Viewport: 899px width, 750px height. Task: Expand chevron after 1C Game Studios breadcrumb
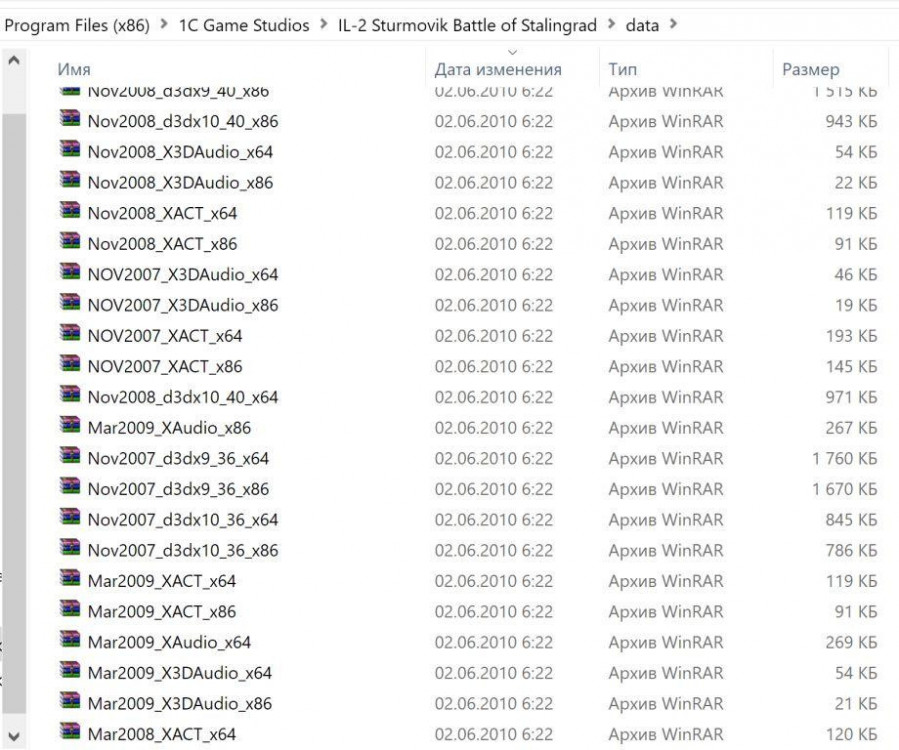point(324,25)
